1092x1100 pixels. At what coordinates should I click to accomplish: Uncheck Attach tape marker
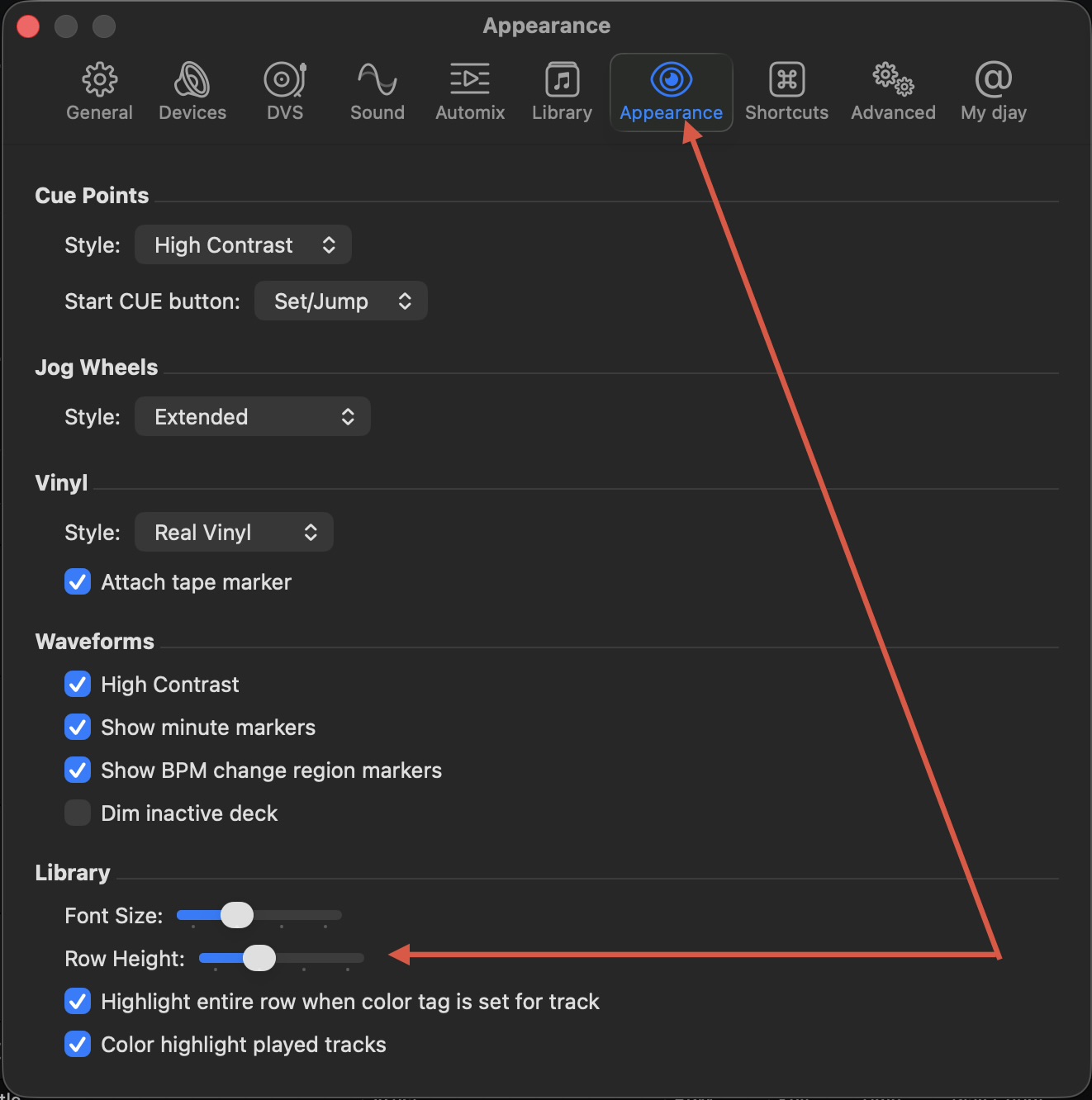coord(78,582)
